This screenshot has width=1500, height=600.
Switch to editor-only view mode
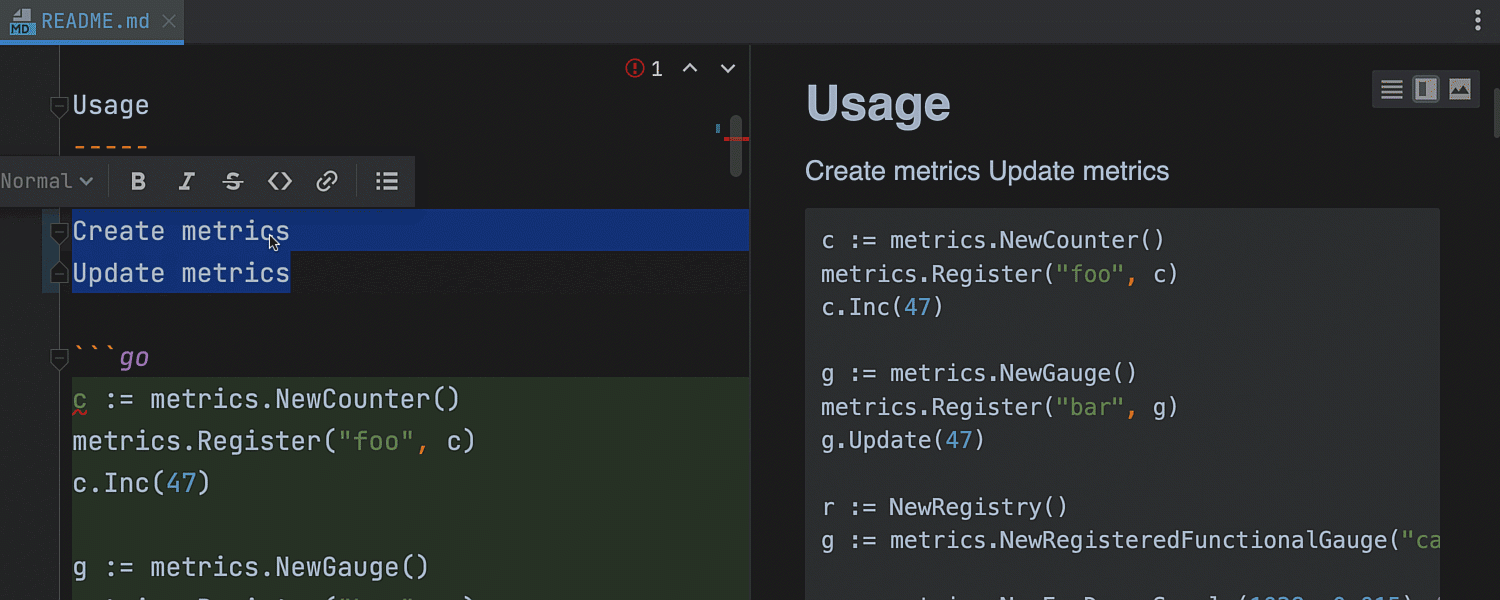tap(1392, 90)
